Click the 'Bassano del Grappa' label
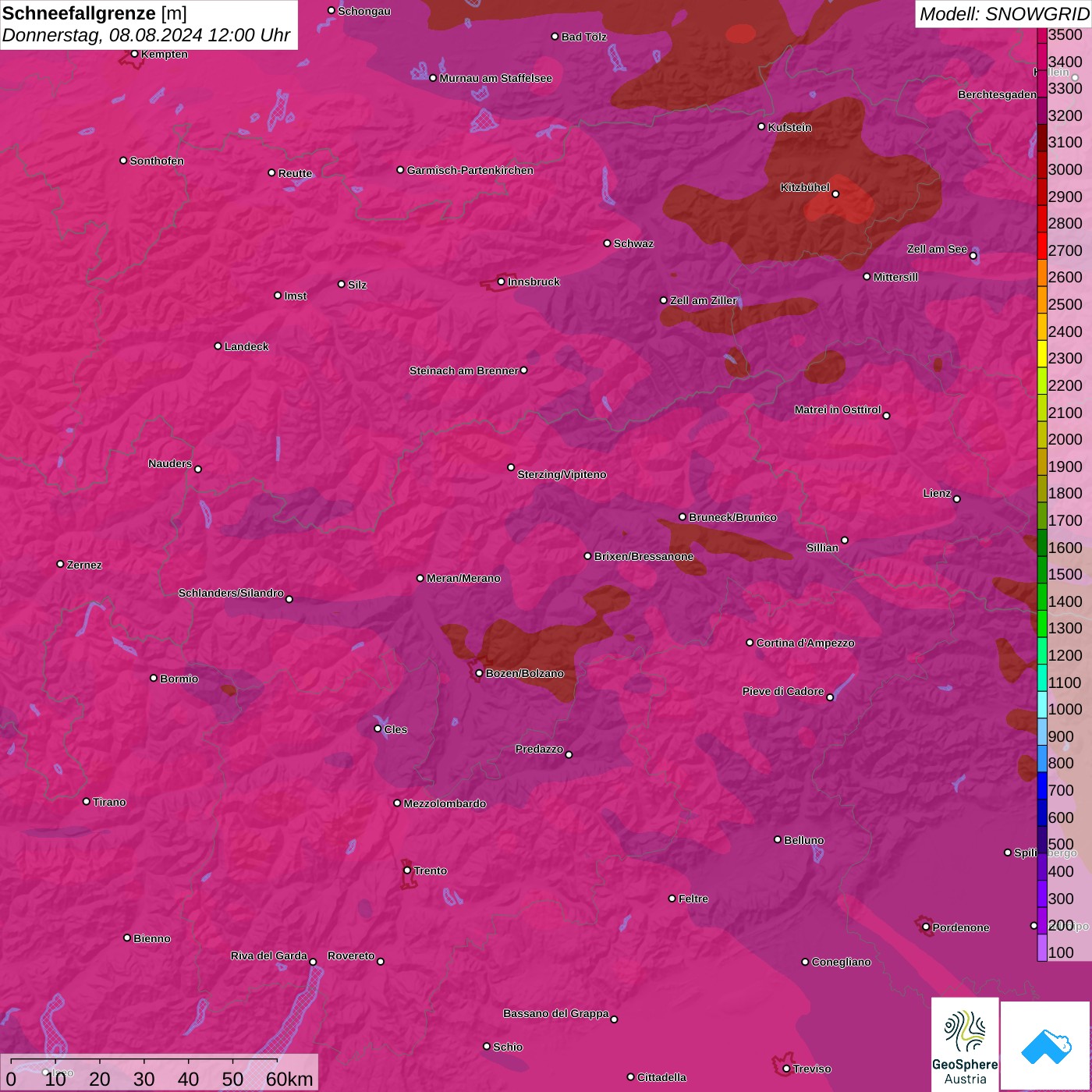 (556, 1013)
